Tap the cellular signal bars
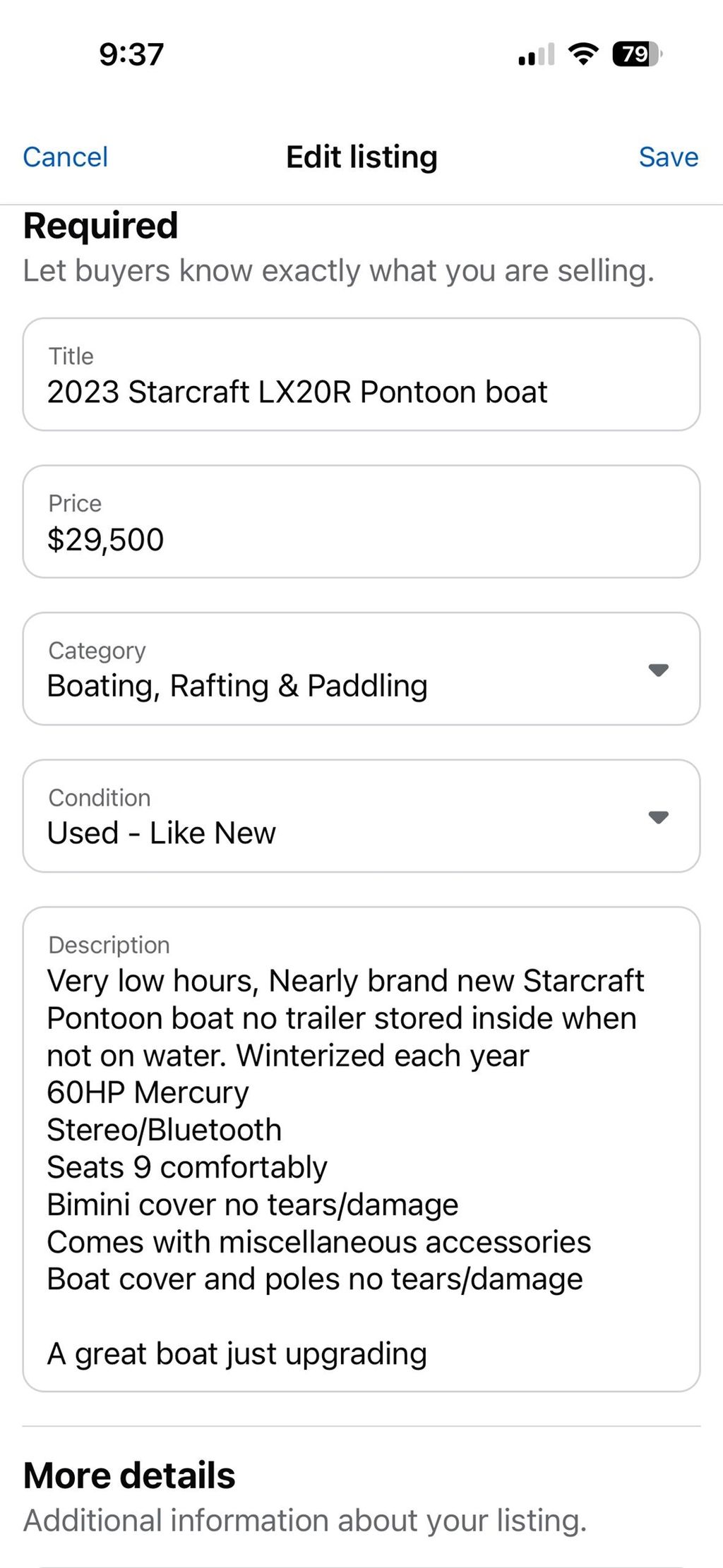The height and width of the screenshot is (1568, 723). coord(536,54)
